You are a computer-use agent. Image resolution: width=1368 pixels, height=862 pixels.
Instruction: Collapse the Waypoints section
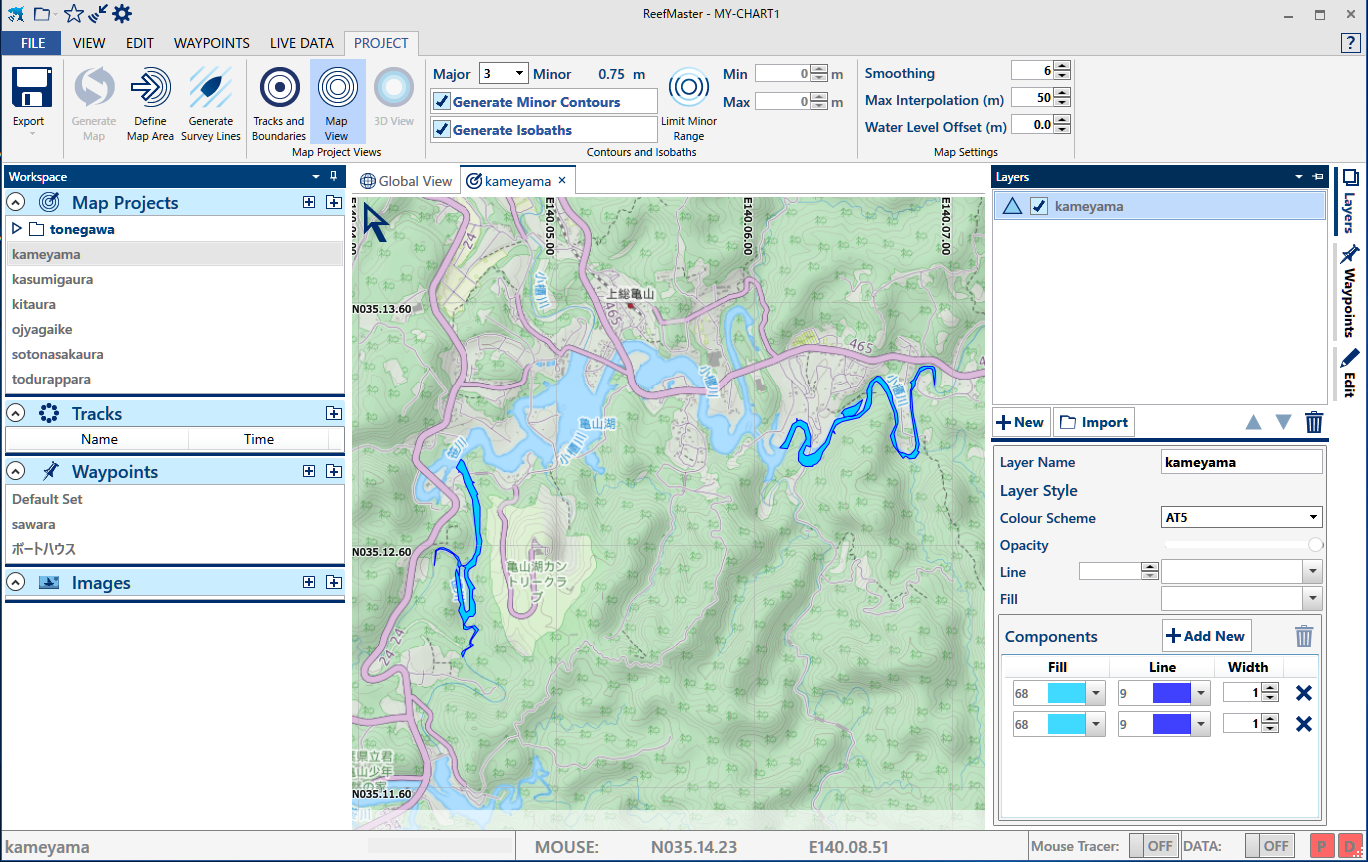click(15, 471)
